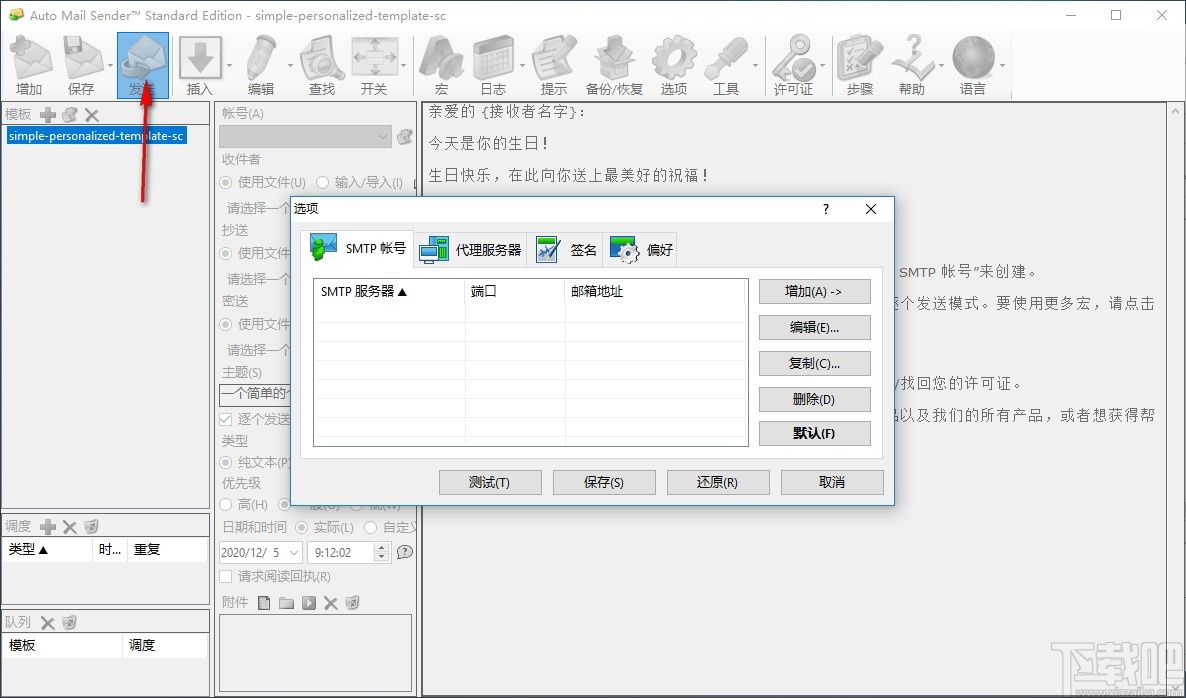The height and width of the screenshot is (698, 1186).
Task: Enable the 输入/导入(I) radio option
Action: (323, 183)
